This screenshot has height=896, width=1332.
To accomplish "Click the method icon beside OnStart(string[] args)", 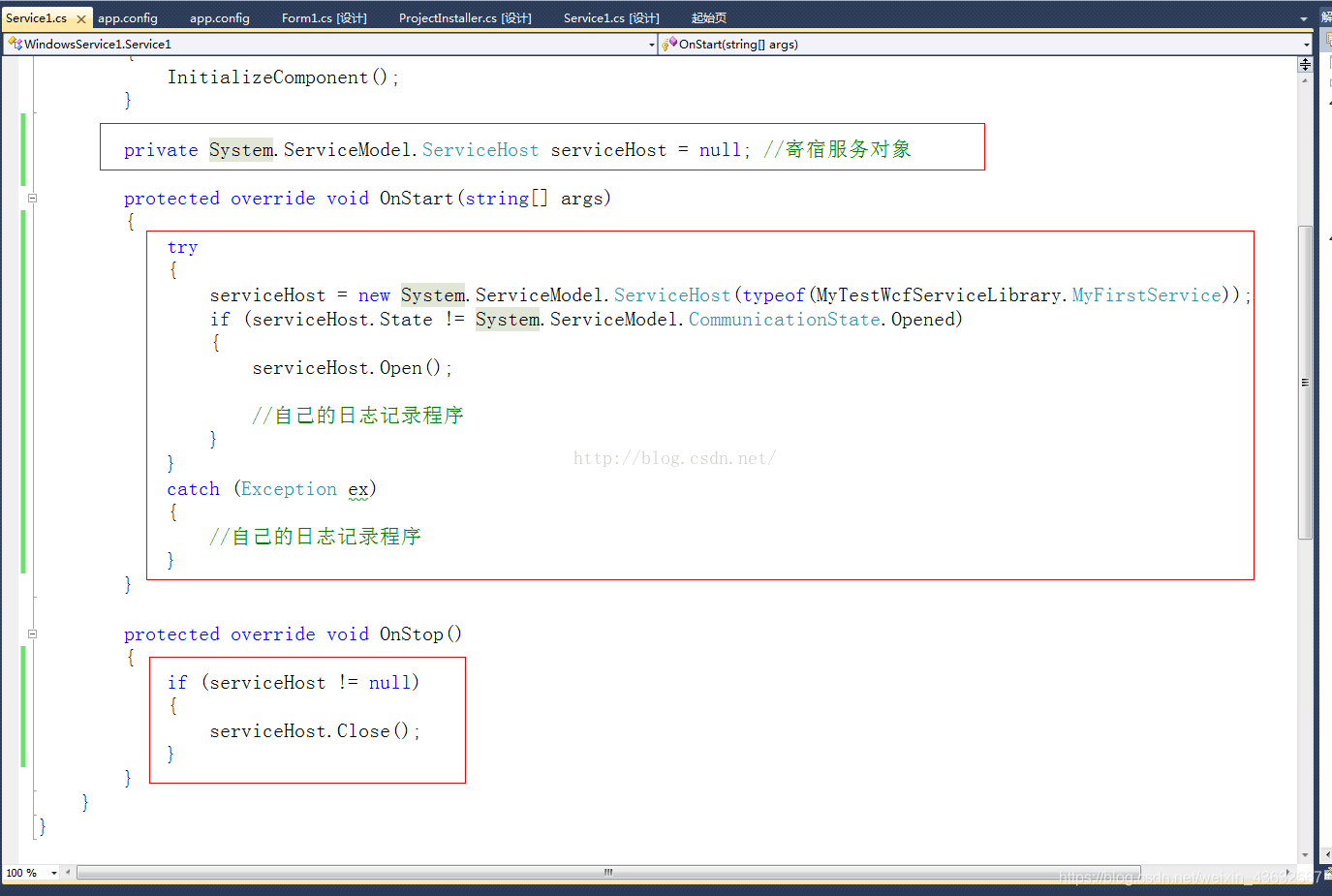I will point(669,44).
